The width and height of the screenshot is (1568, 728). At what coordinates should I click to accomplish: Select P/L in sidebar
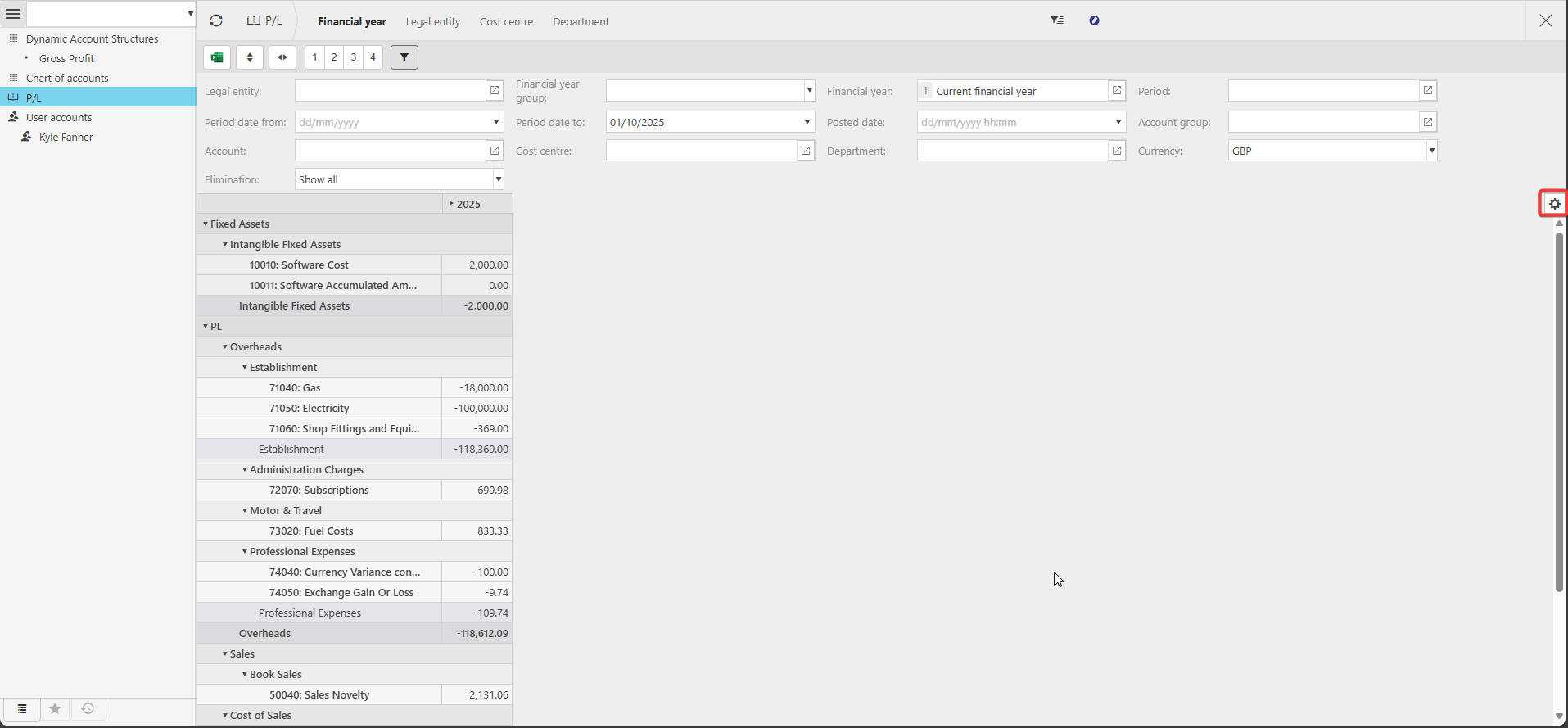97,97
